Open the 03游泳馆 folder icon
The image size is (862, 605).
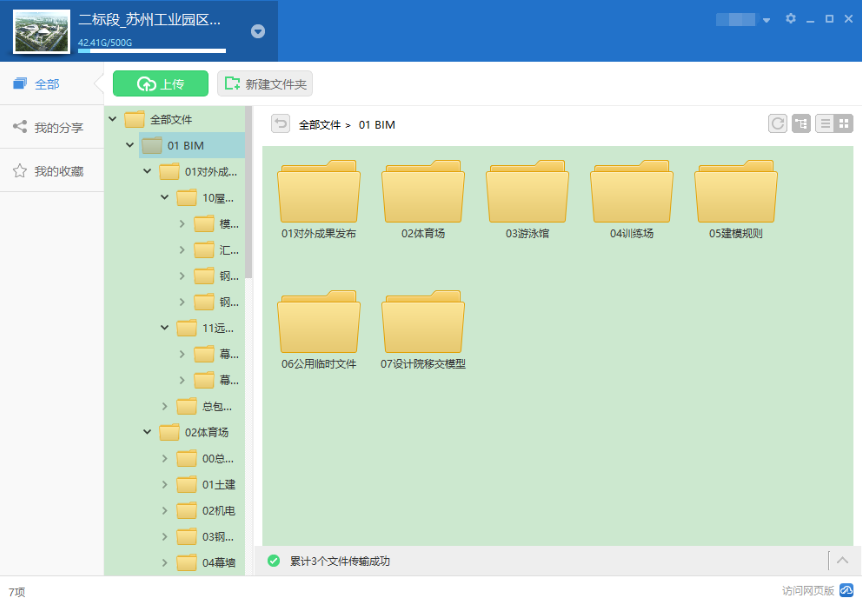point(527,194)
